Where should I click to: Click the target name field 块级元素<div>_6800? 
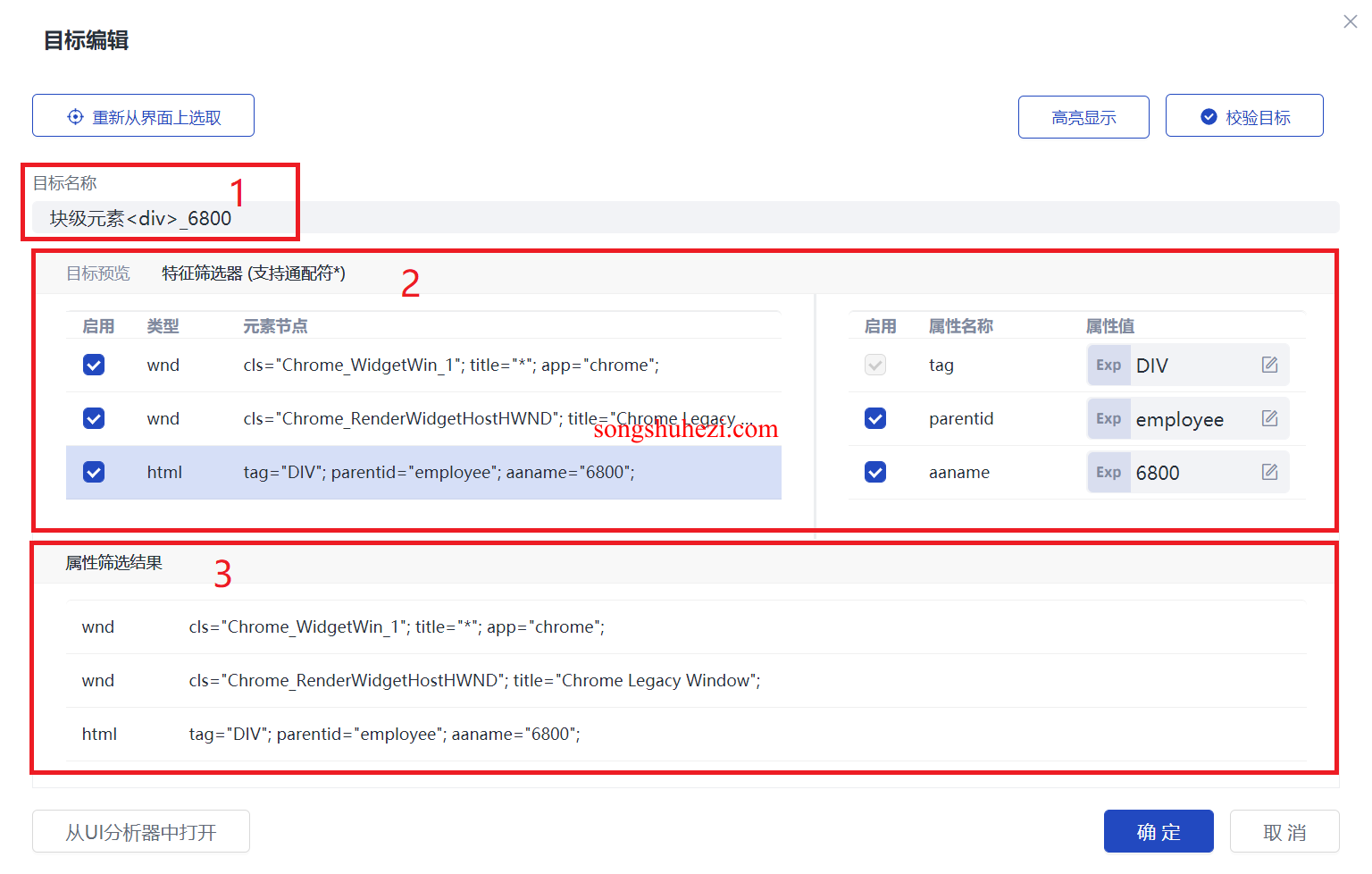[x=686, y=217]
